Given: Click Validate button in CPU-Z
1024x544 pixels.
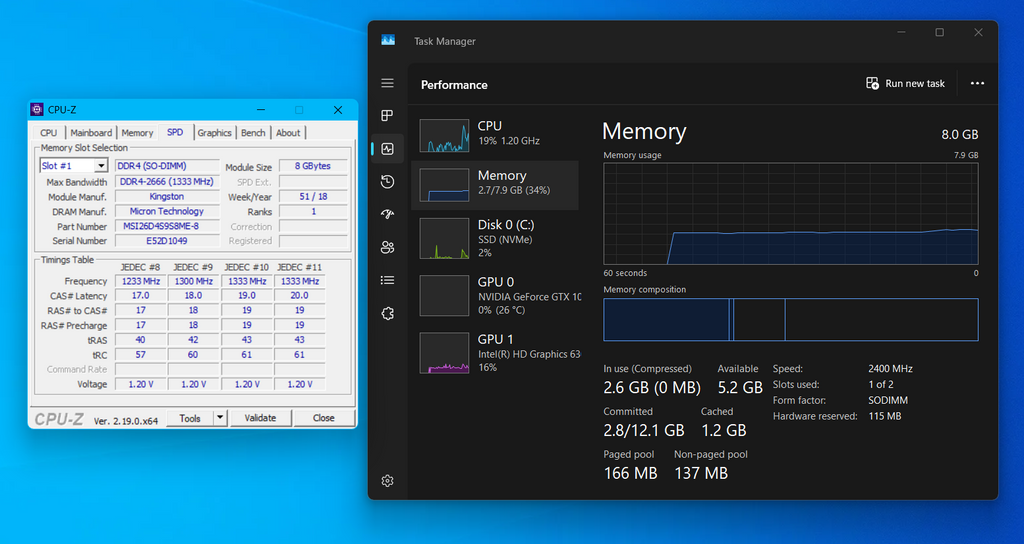Looking at the screenshot, I should pyautogui.click(x=261, y=418).
